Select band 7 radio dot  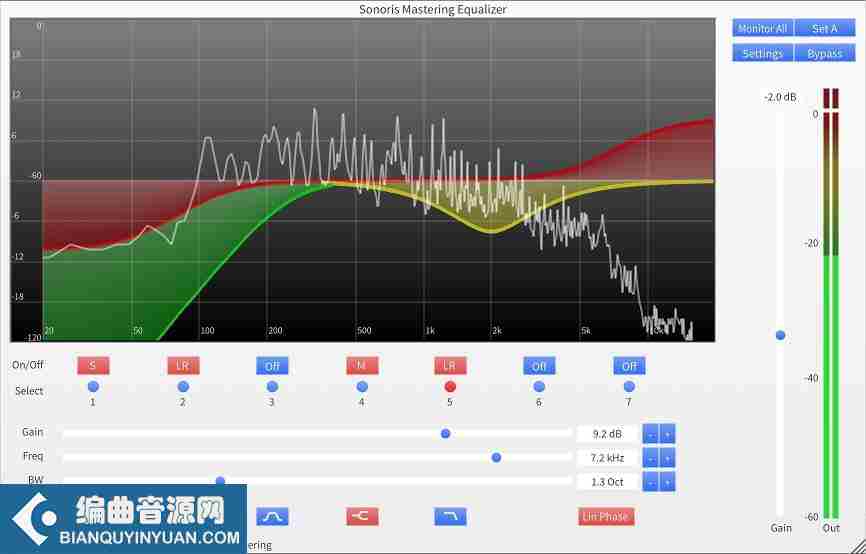(x=629, y=386)
